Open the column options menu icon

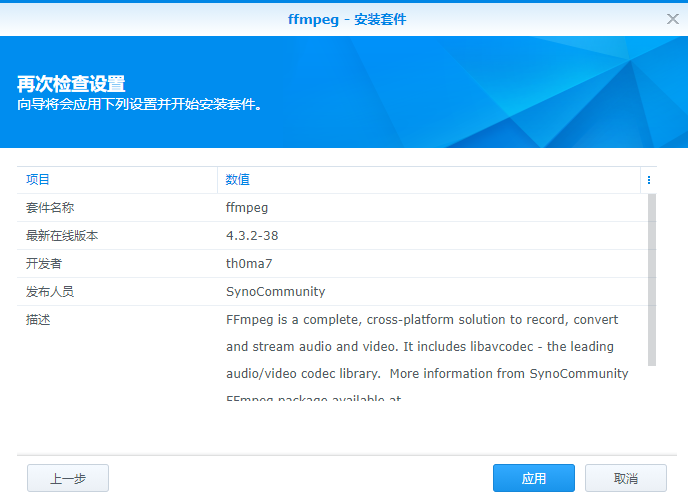tap(649, 180)
